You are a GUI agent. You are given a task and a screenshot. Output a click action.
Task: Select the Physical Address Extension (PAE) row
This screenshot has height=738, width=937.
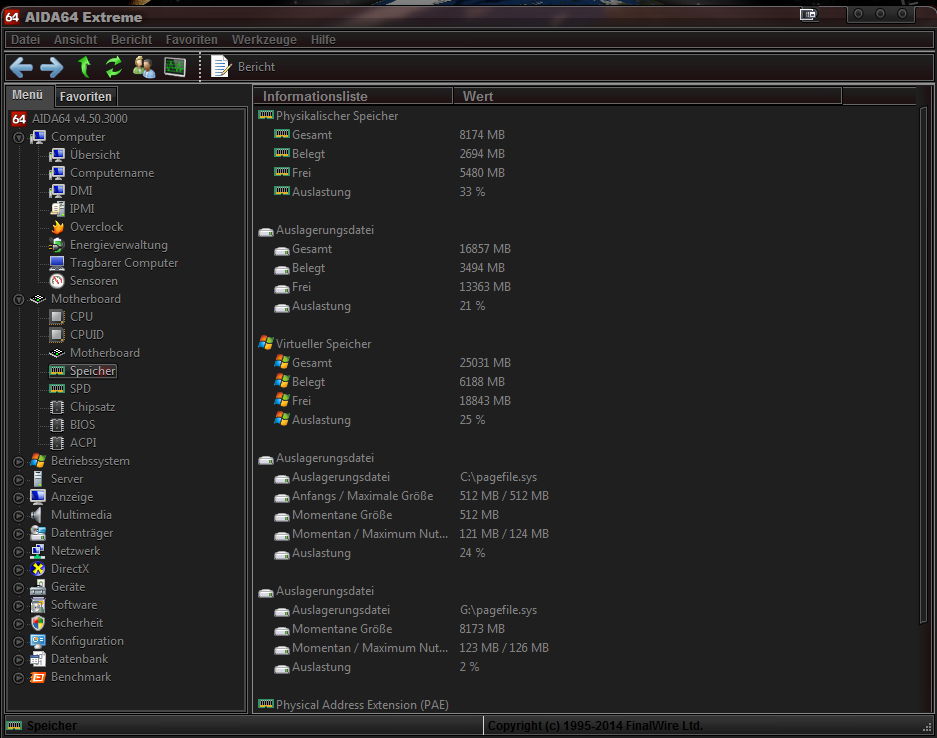362,705
